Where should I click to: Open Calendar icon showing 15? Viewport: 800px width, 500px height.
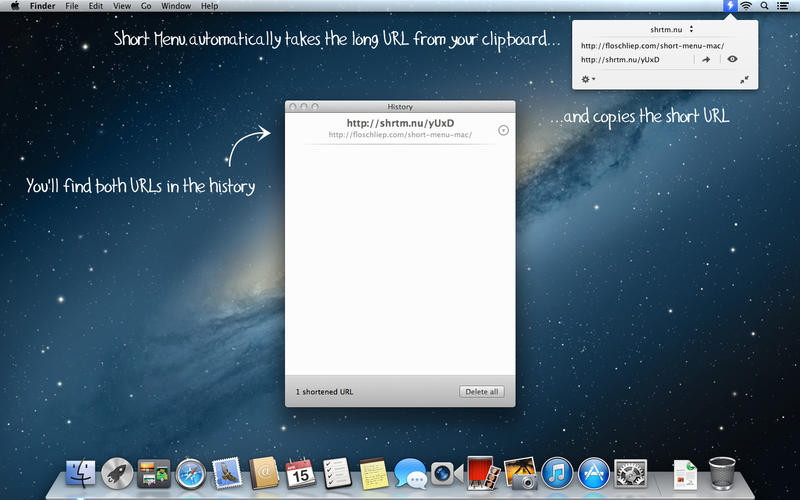click(301, 473)
